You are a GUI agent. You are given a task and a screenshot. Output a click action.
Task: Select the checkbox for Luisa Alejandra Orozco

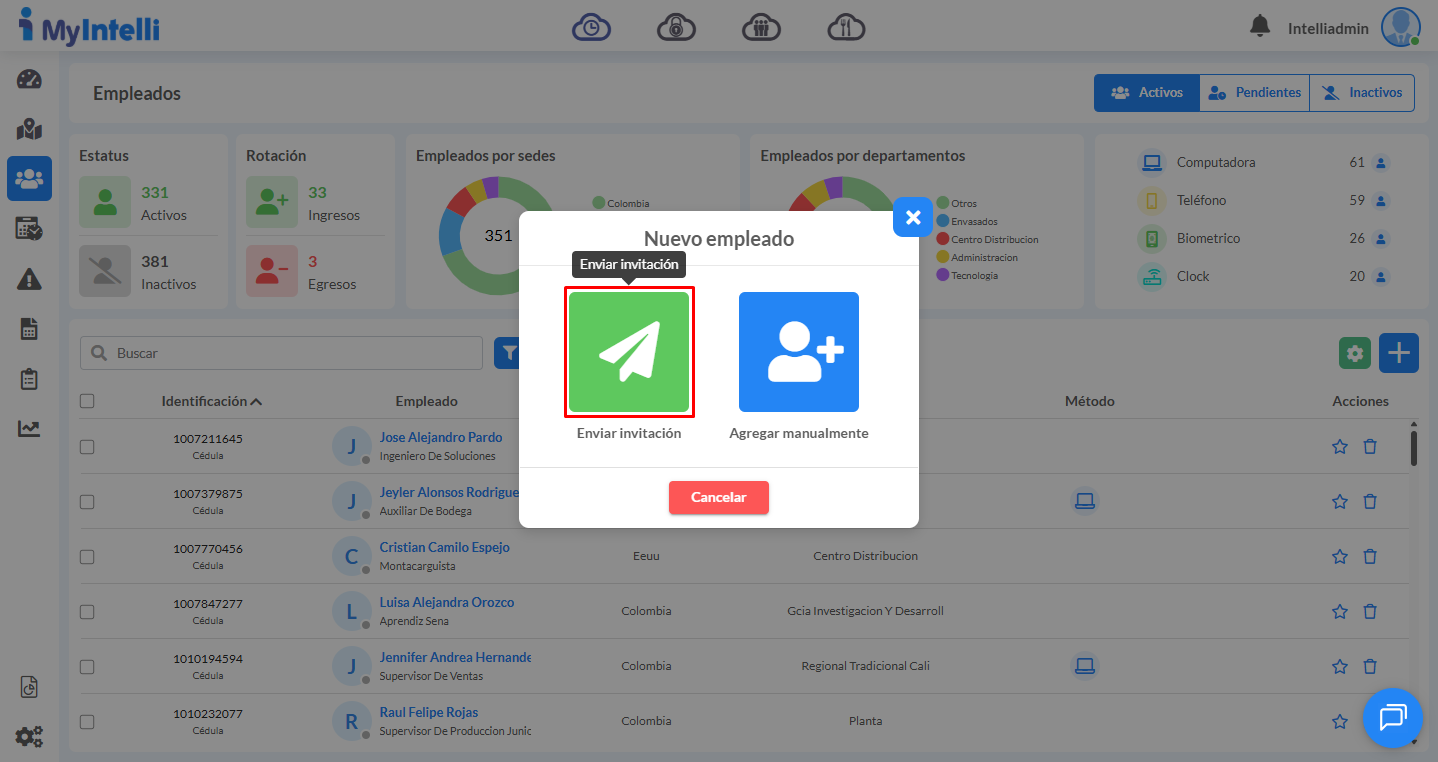(87, 611)
